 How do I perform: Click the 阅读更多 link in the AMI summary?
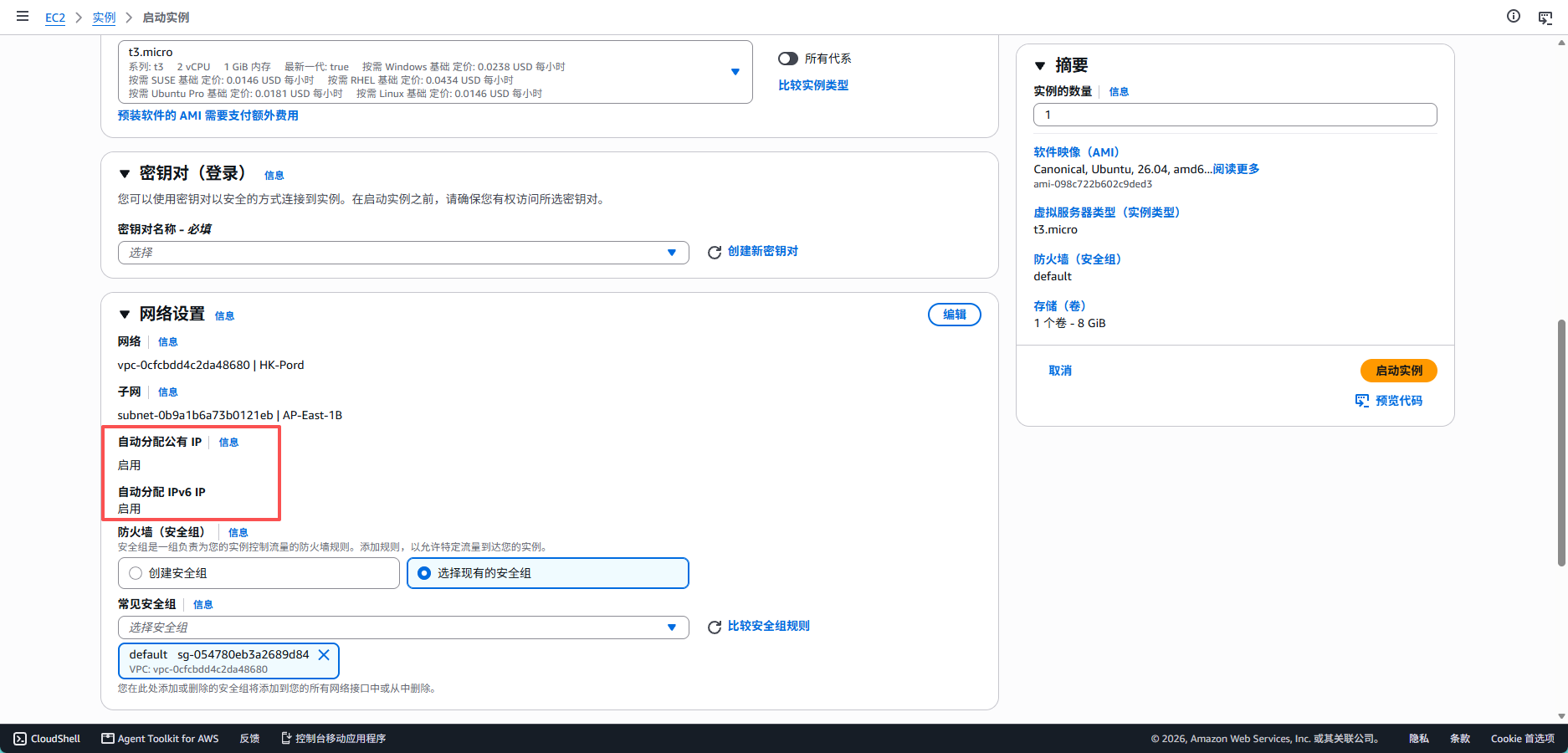pyautogui.click(x=1237, y=169)
